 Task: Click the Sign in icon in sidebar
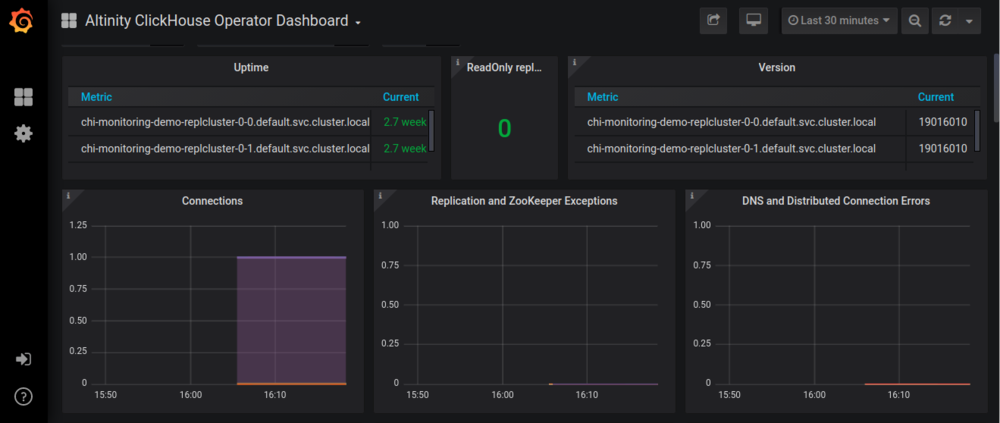tap(23, 359)
